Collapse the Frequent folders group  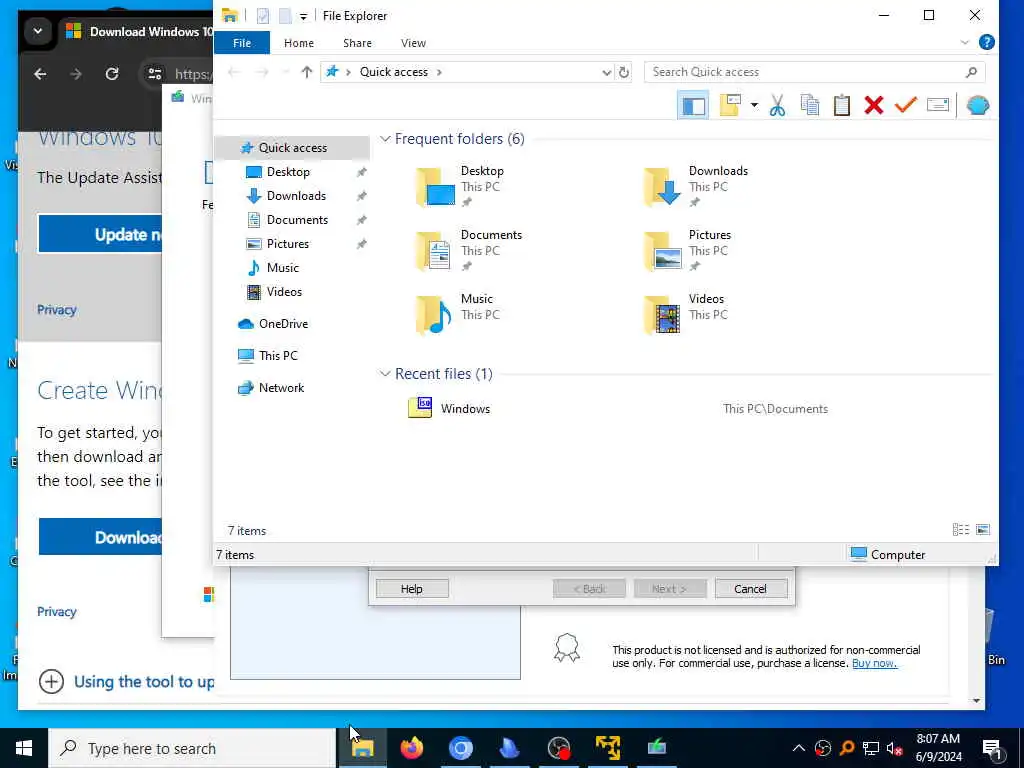(x=385, y=139)
